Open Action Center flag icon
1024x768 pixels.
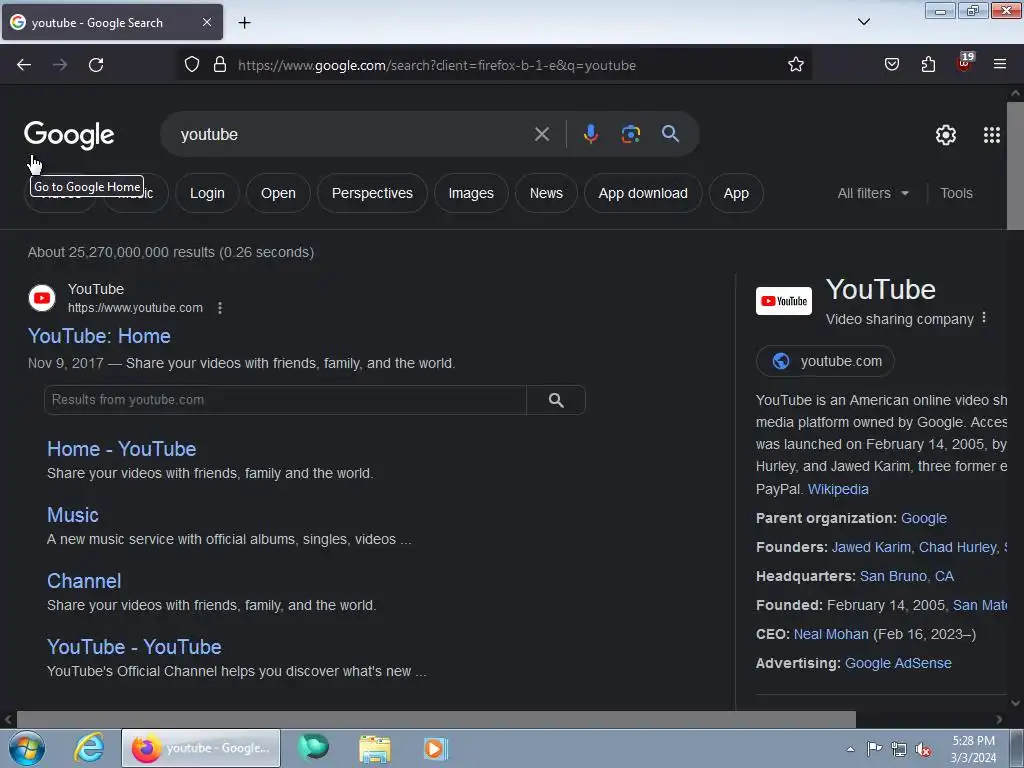click(874, 748)
